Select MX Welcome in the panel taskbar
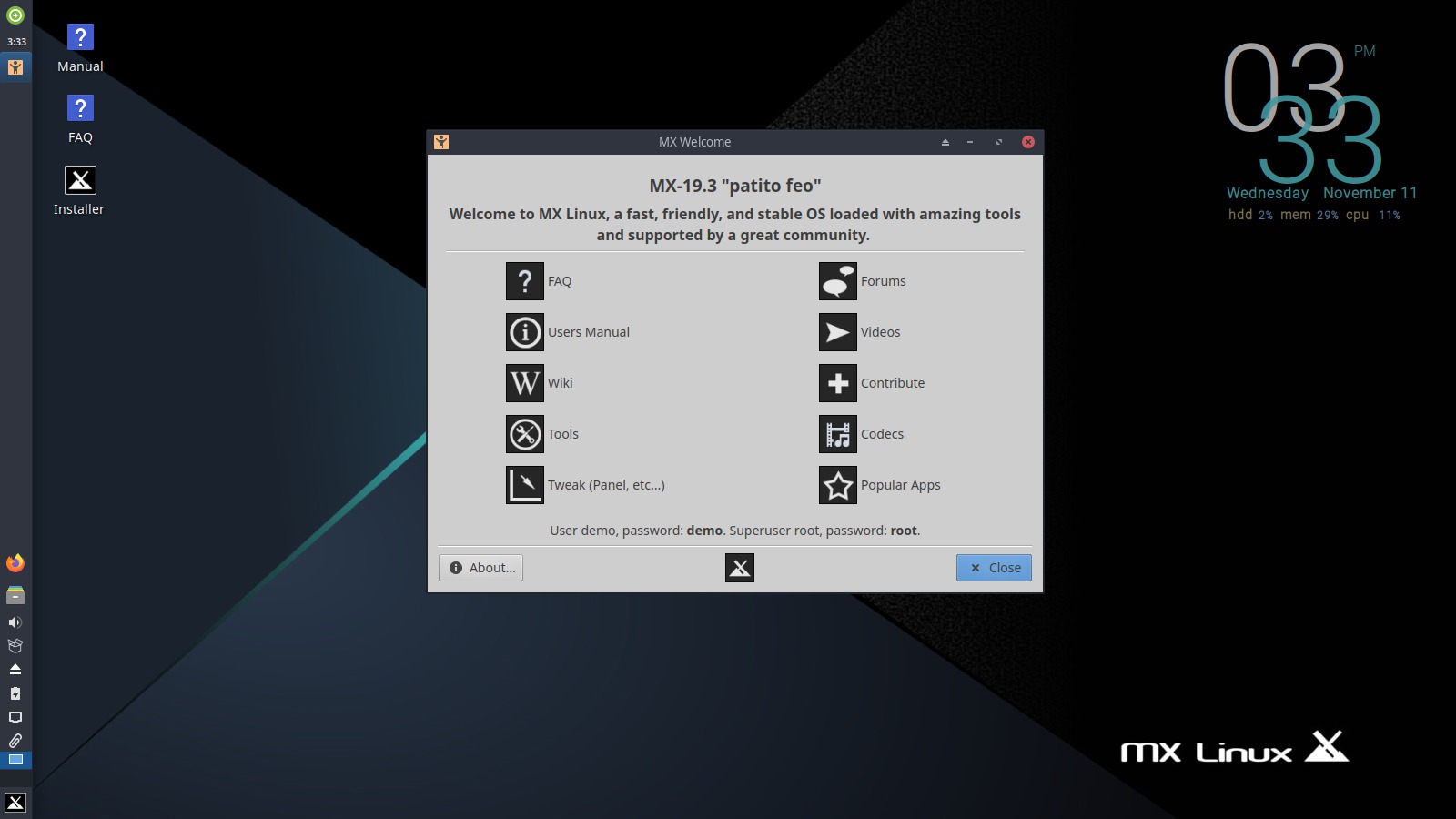This screenshot has height=819, width=1456. click(15, 66)
